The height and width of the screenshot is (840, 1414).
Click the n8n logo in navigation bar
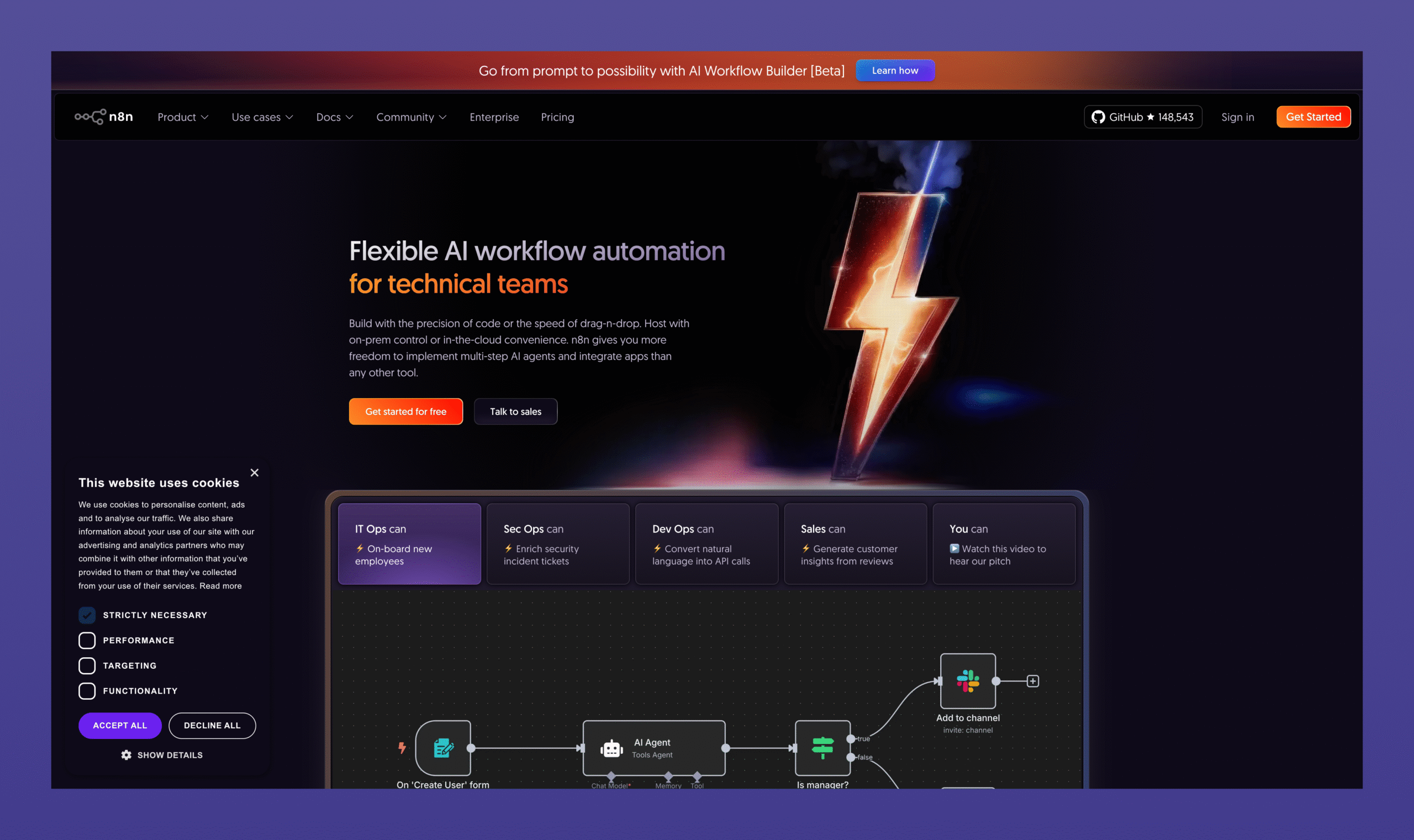(104, 116)
